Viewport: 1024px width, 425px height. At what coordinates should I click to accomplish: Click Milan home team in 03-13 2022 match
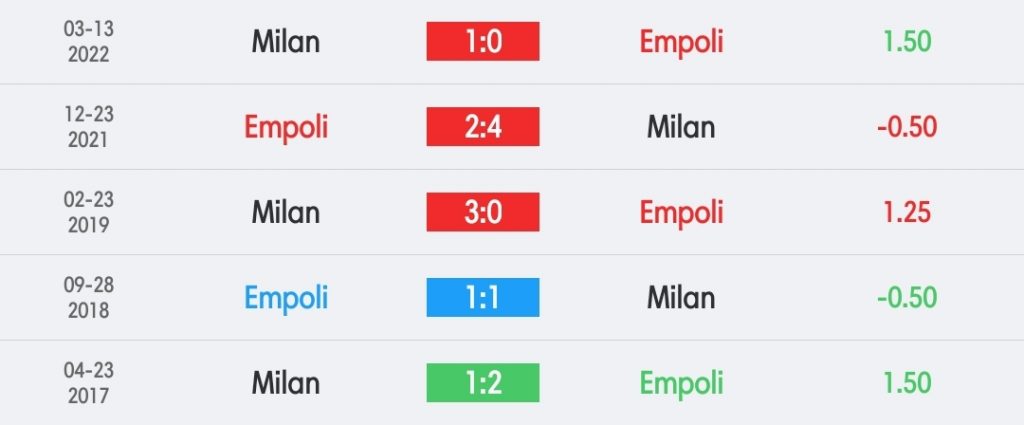tap(286, 42)
